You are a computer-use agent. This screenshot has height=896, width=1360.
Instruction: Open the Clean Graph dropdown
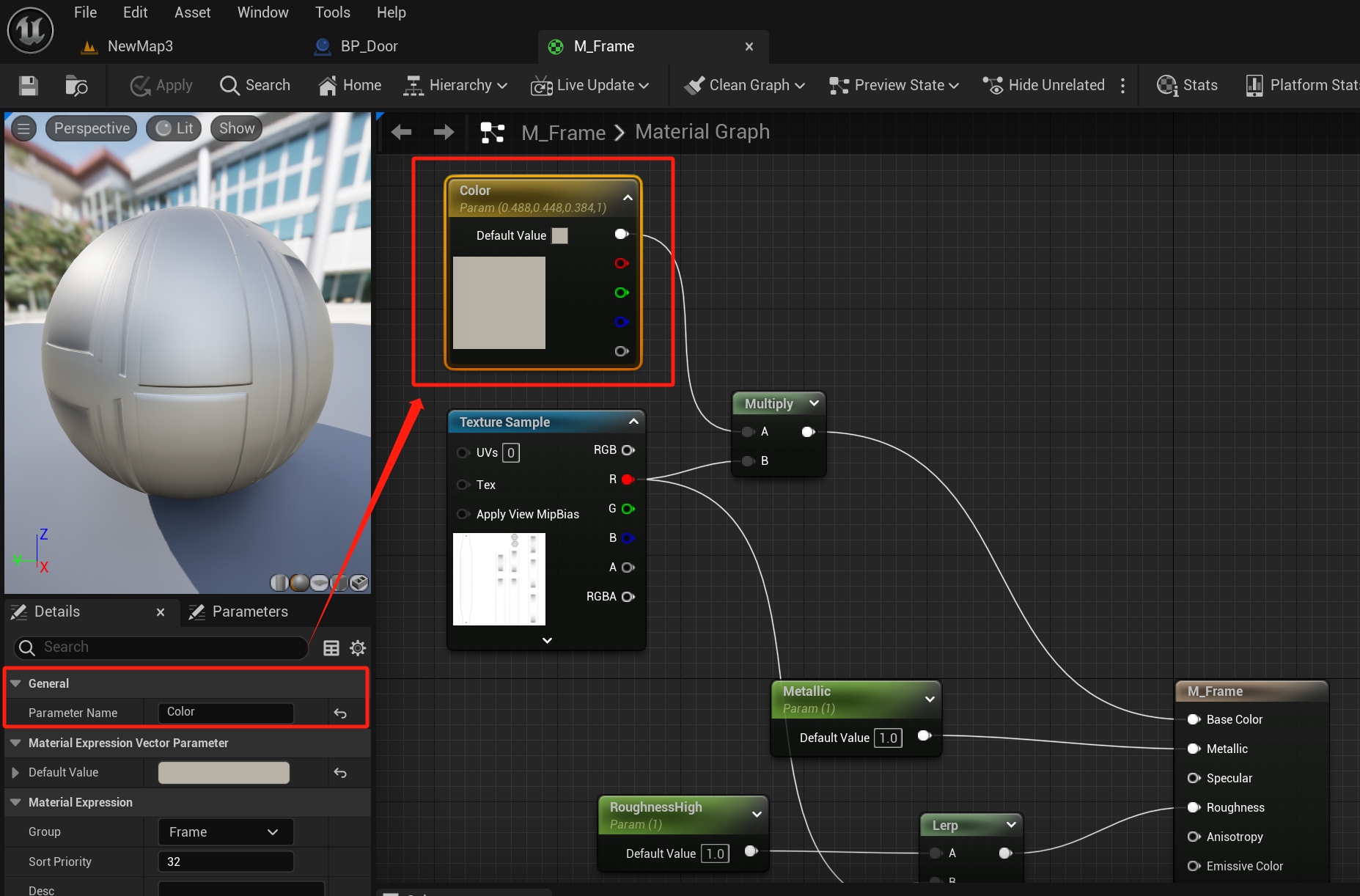(744, 86)
